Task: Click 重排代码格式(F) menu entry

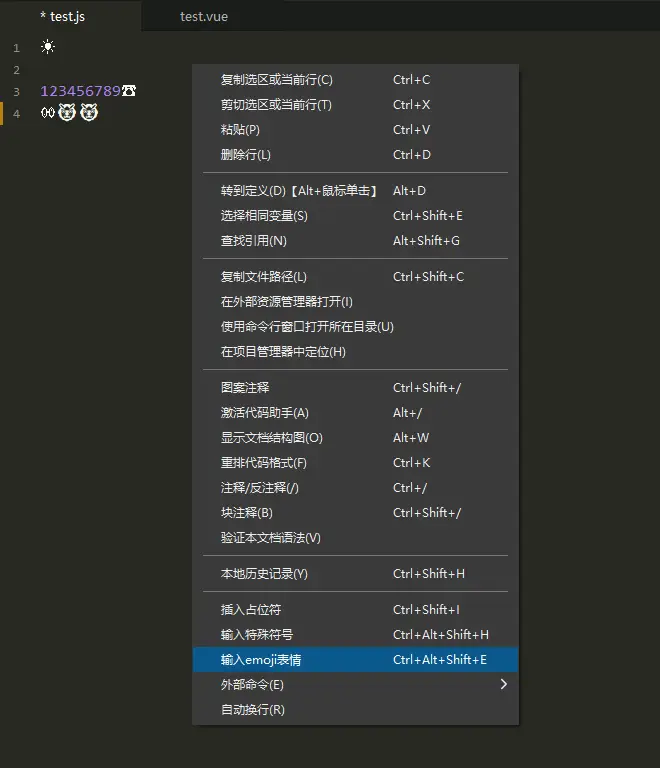Action: [264, 463]
